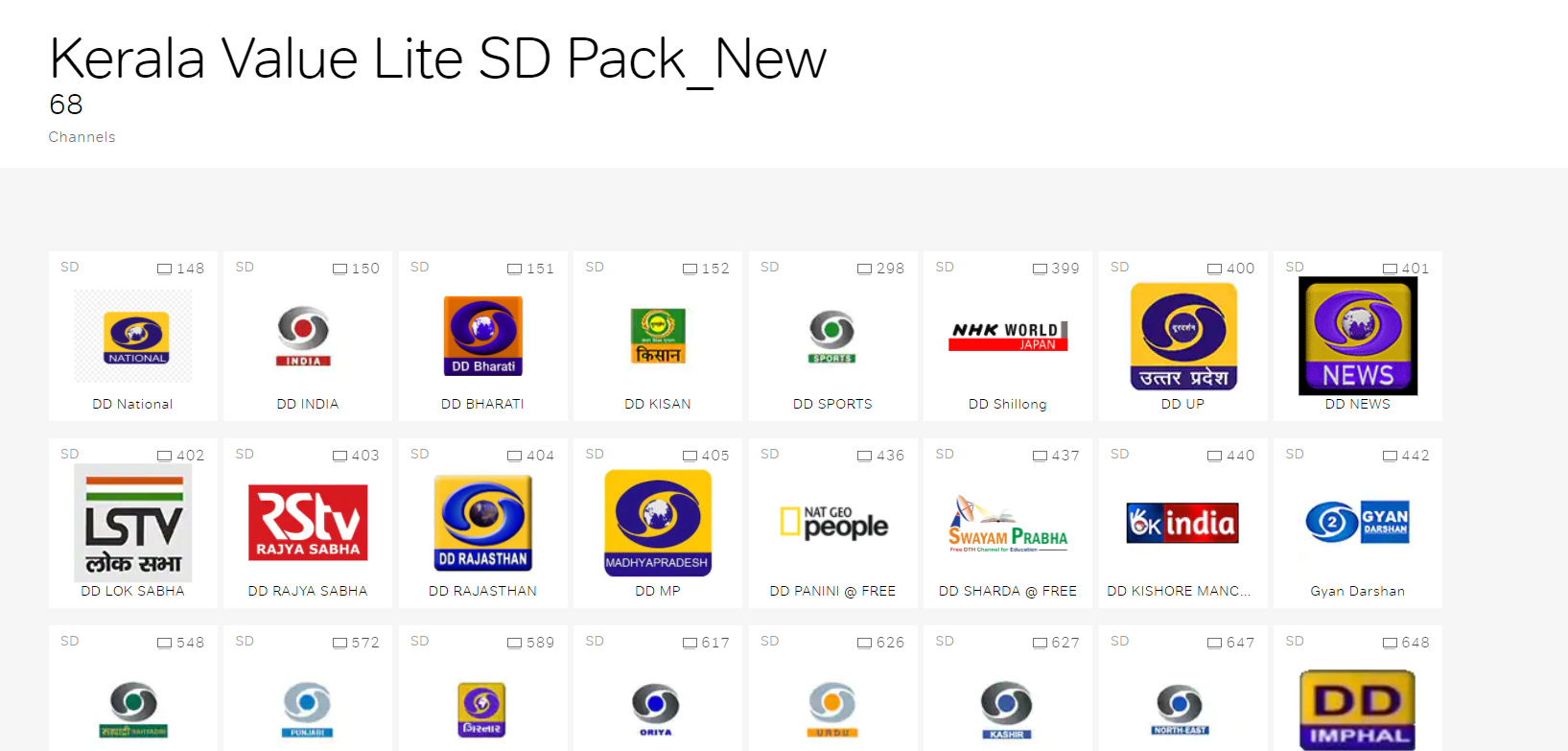Image resolution: width=1568 pixels, height=751 pixels.
Task: Select the 'DD MP' channel name
Action: [658, 591]
